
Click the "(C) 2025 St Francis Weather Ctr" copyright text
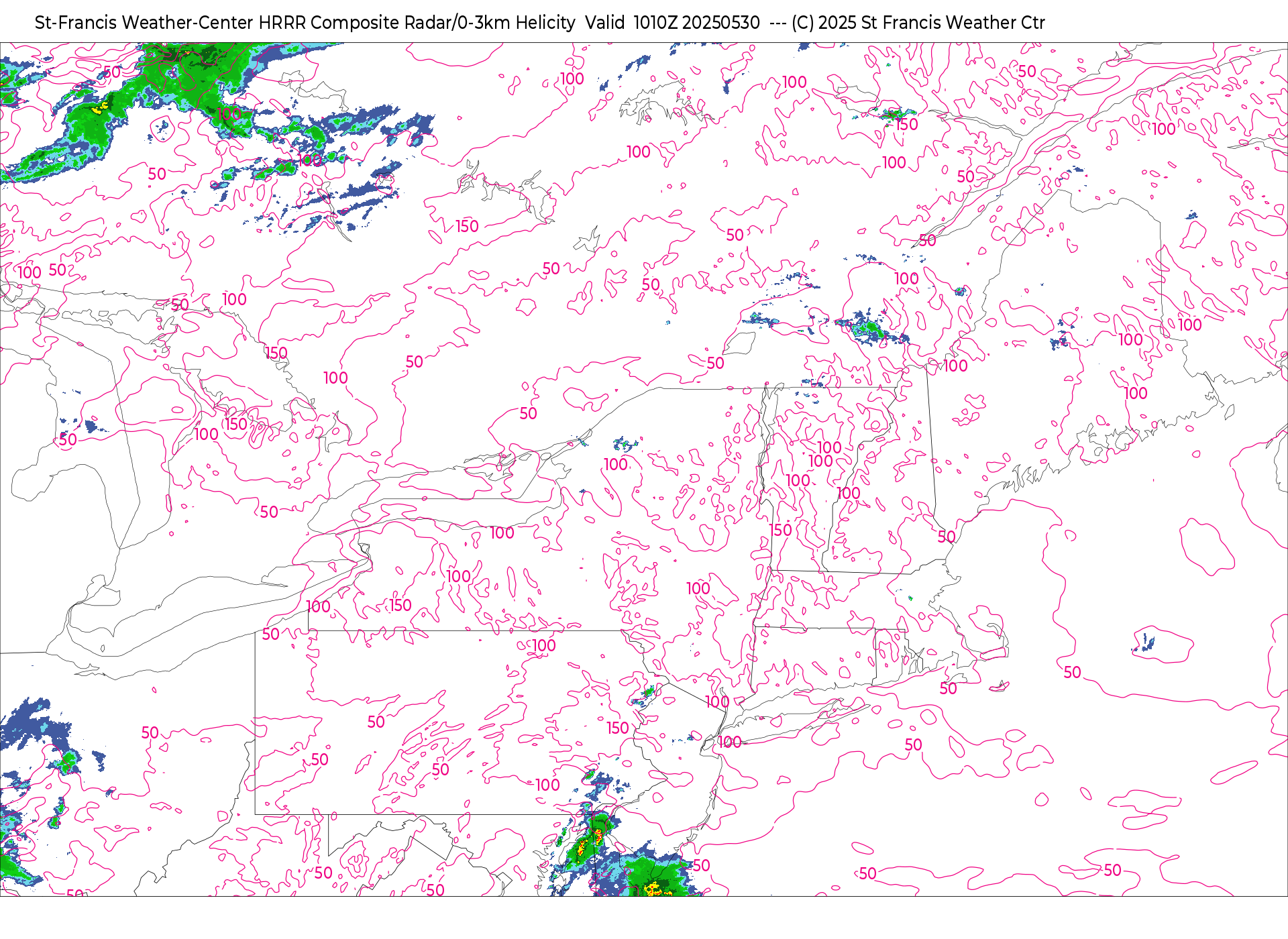click(x=918, y=23)
